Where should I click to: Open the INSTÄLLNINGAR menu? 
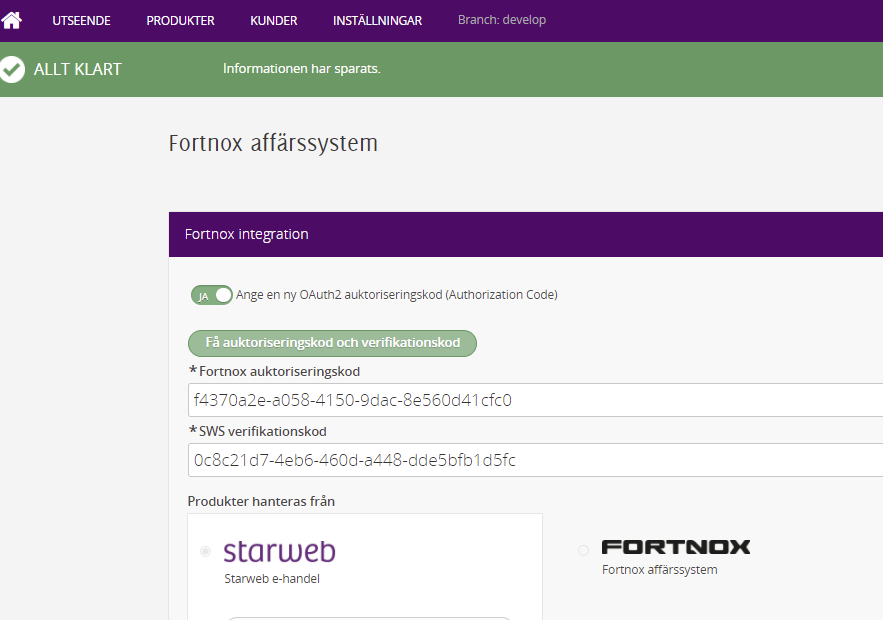coord(377,21)
